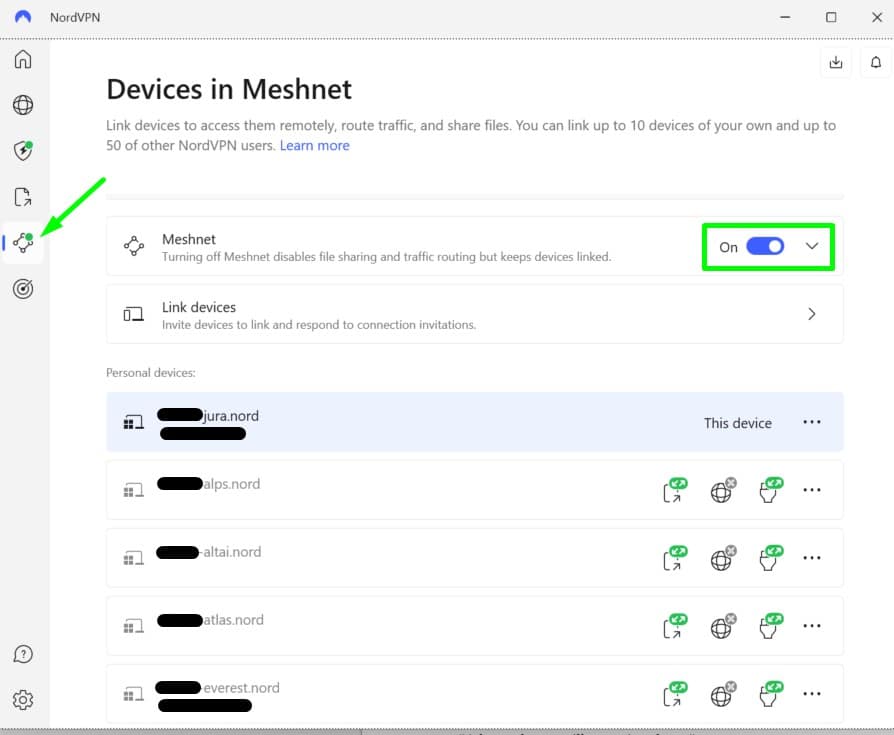The height and width of the screenshot is (735, 894).
Task: Toggle traffic routing globe for atlas.nord
Action: 723,626
